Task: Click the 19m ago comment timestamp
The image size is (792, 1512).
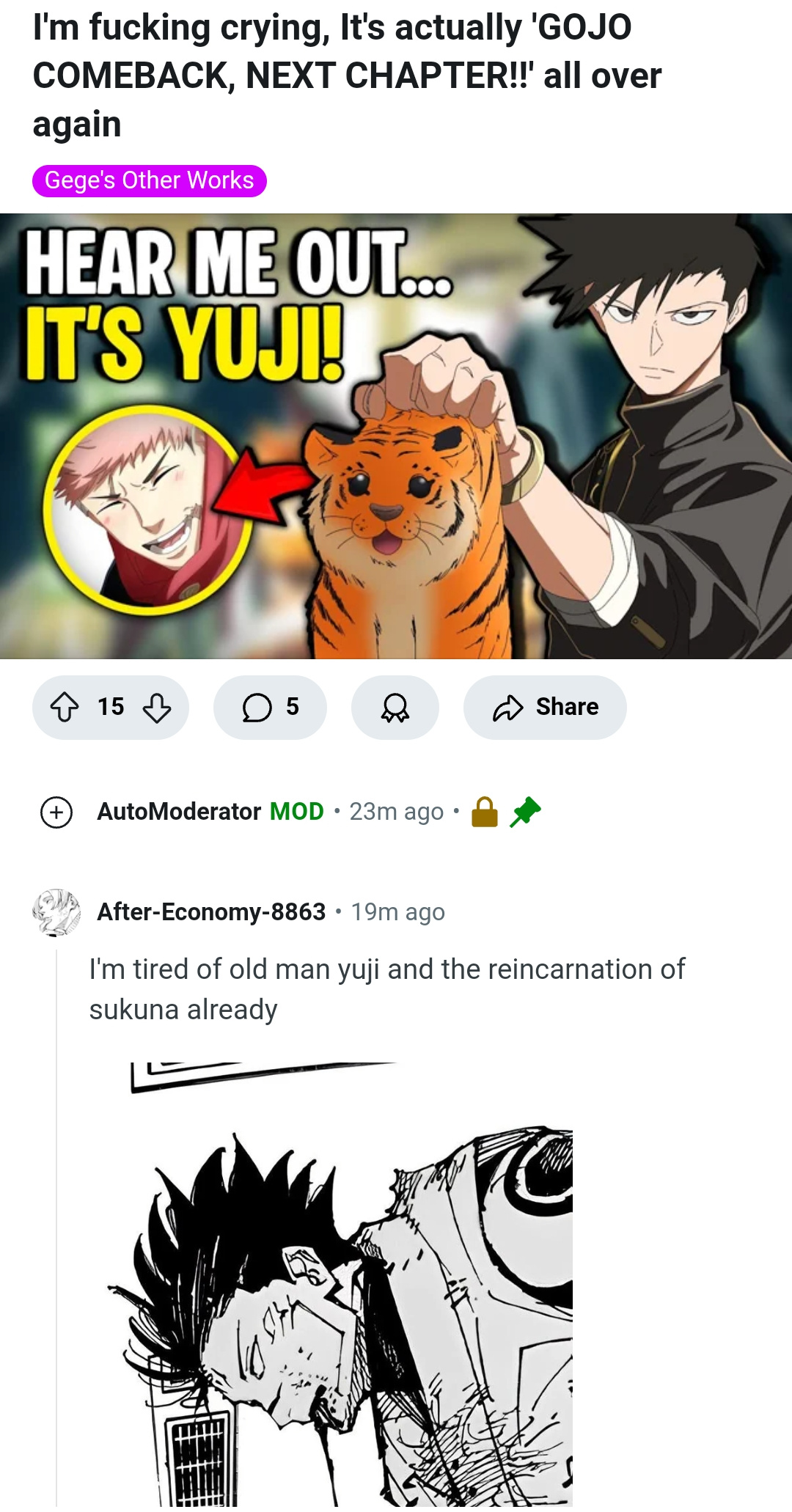Action: tap(397, 912)
